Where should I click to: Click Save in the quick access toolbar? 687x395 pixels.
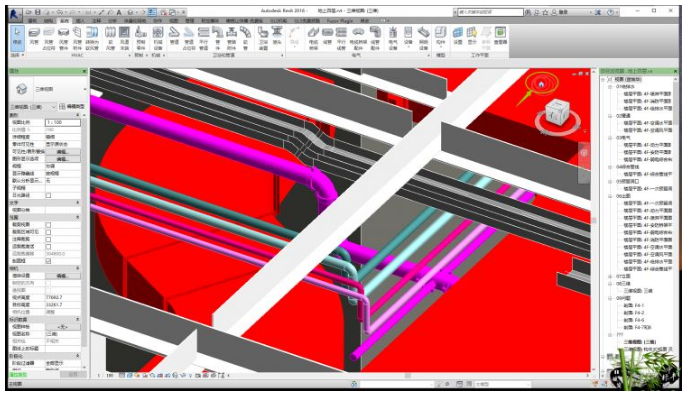(x=38, y=12)
